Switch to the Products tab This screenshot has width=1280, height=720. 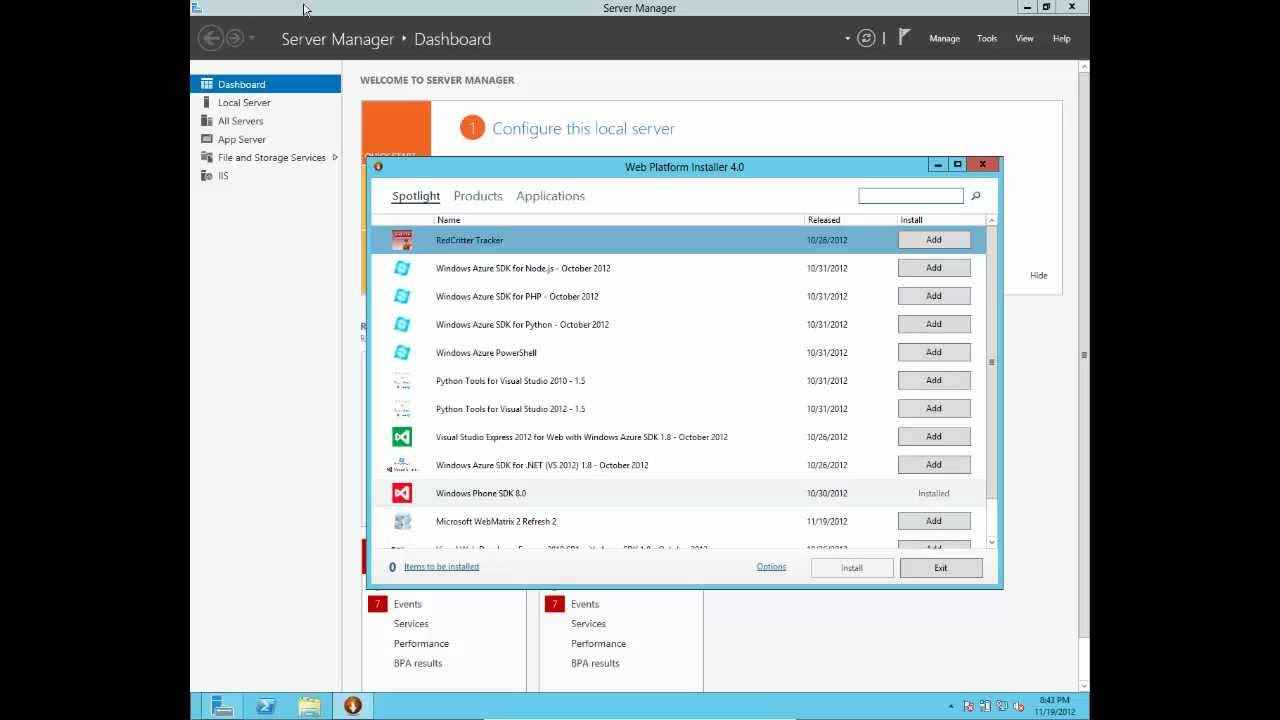tap(478, 196)
